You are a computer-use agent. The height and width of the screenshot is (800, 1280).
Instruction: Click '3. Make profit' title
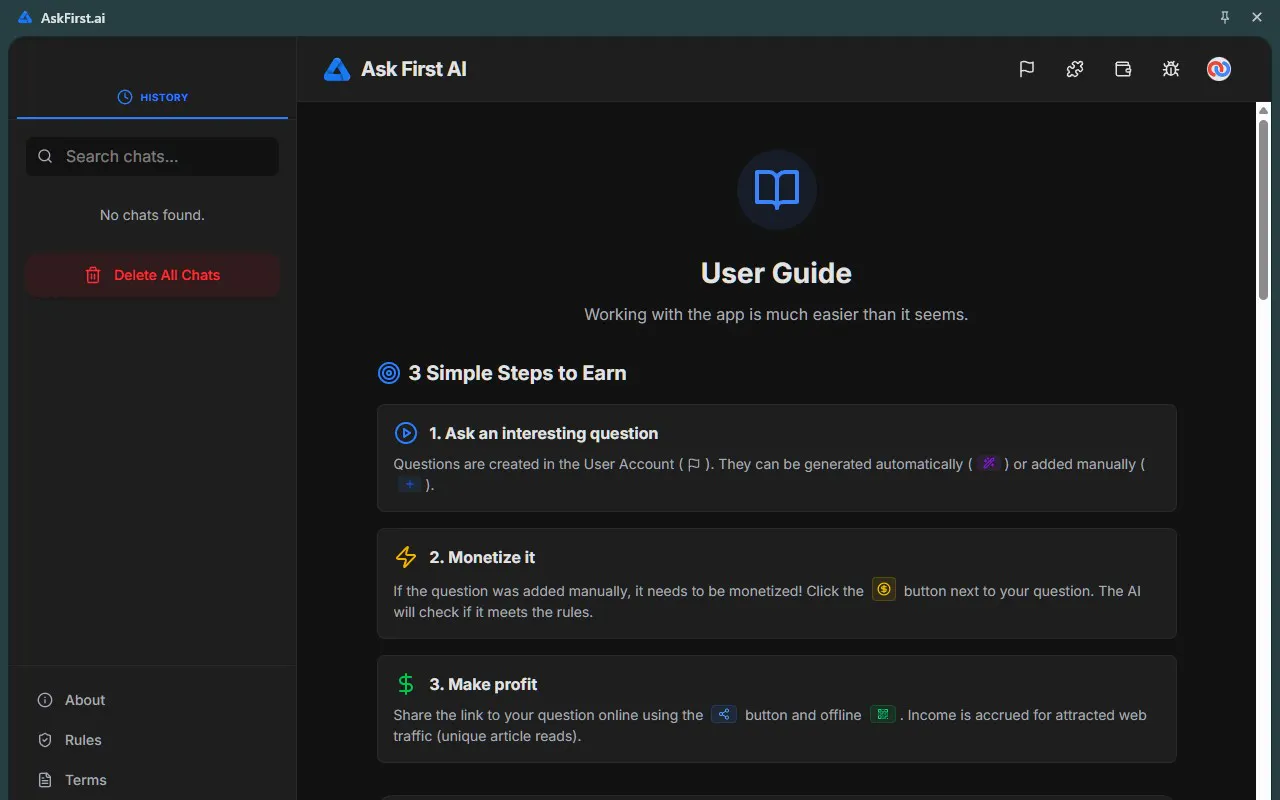pos(483,684)
